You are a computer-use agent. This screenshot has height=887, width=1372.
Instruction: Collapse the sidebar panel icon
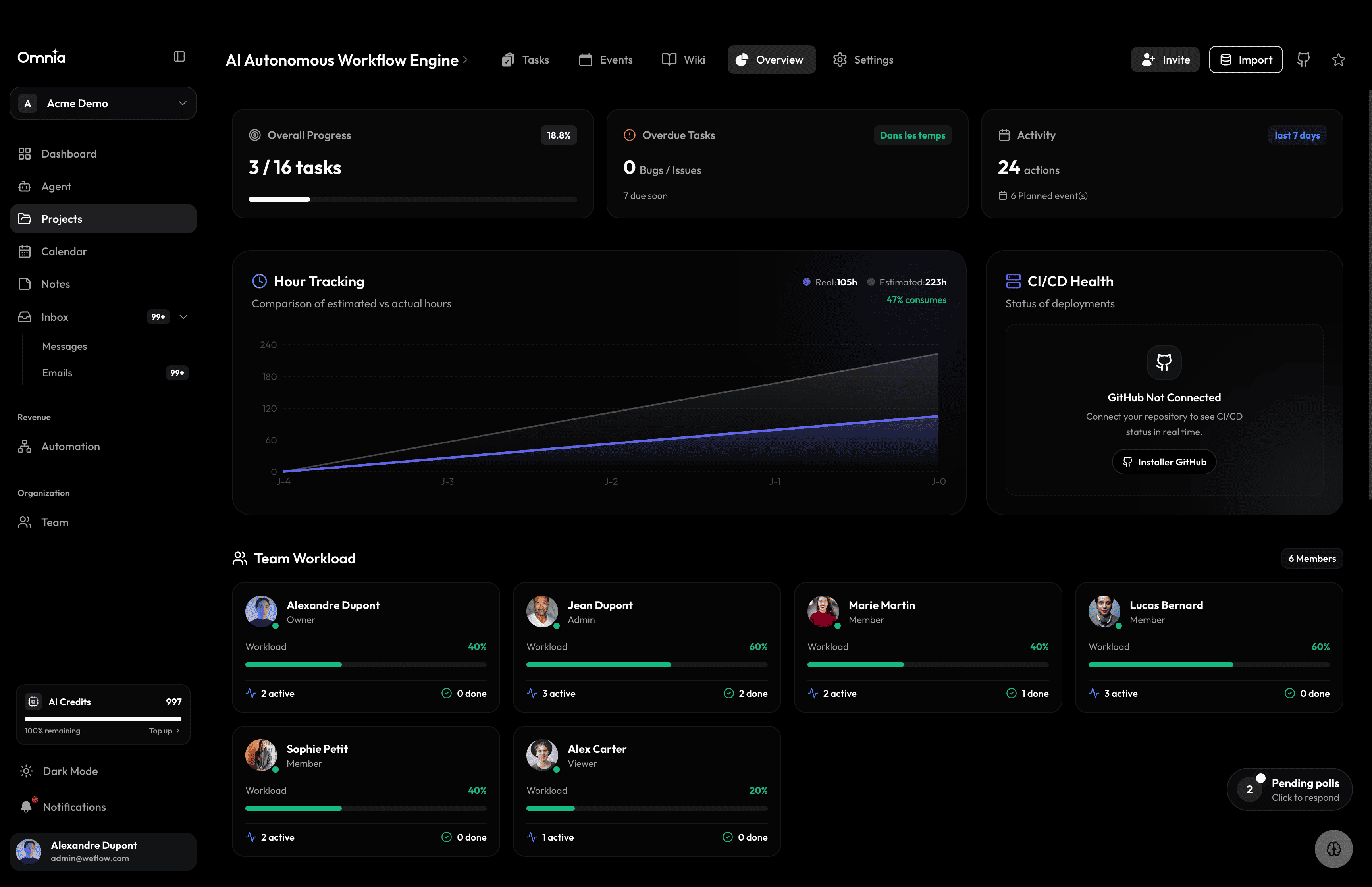179,56
